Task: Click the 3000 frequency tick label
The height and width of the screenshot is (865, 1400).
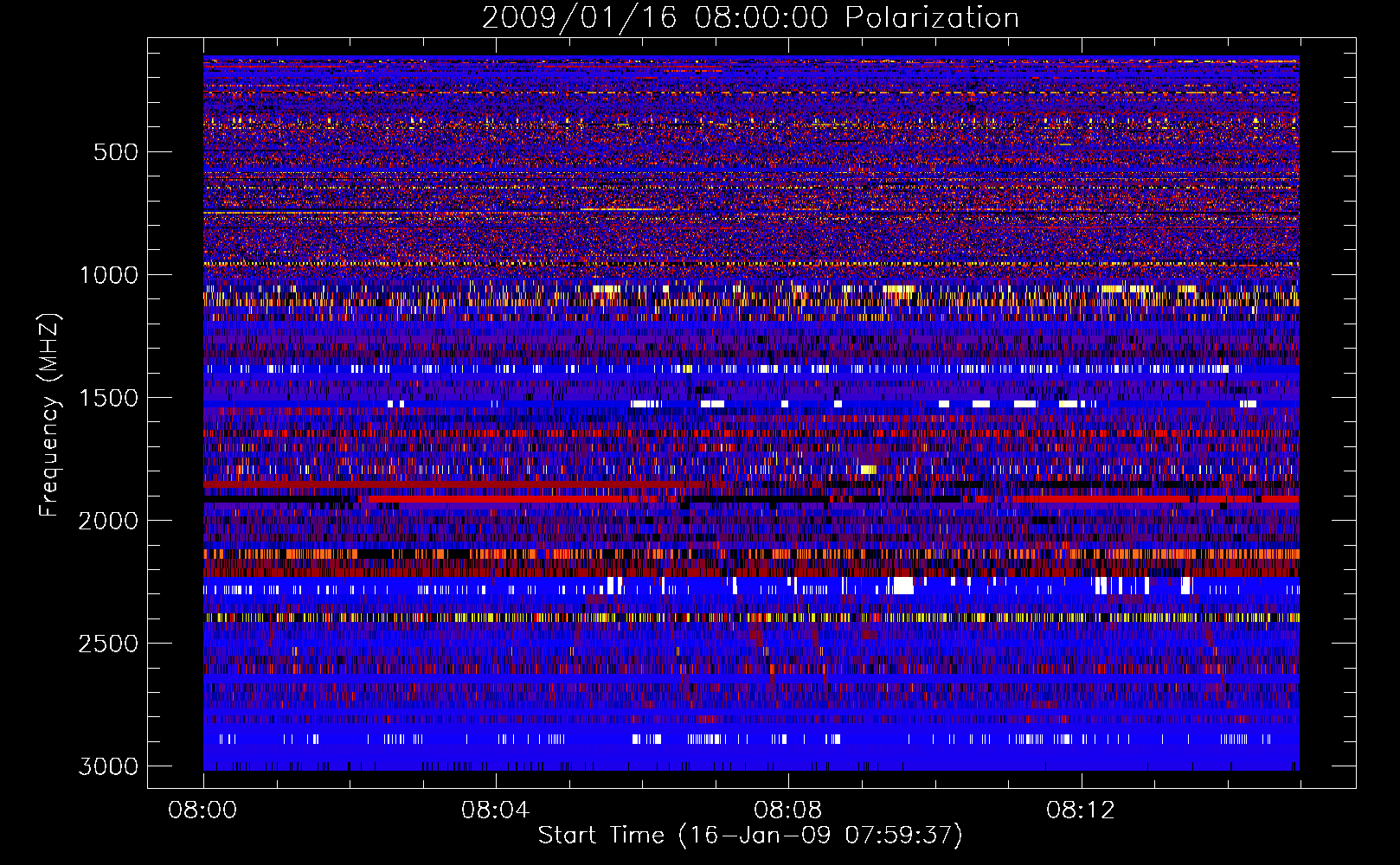Action: [x=109, y=766]
